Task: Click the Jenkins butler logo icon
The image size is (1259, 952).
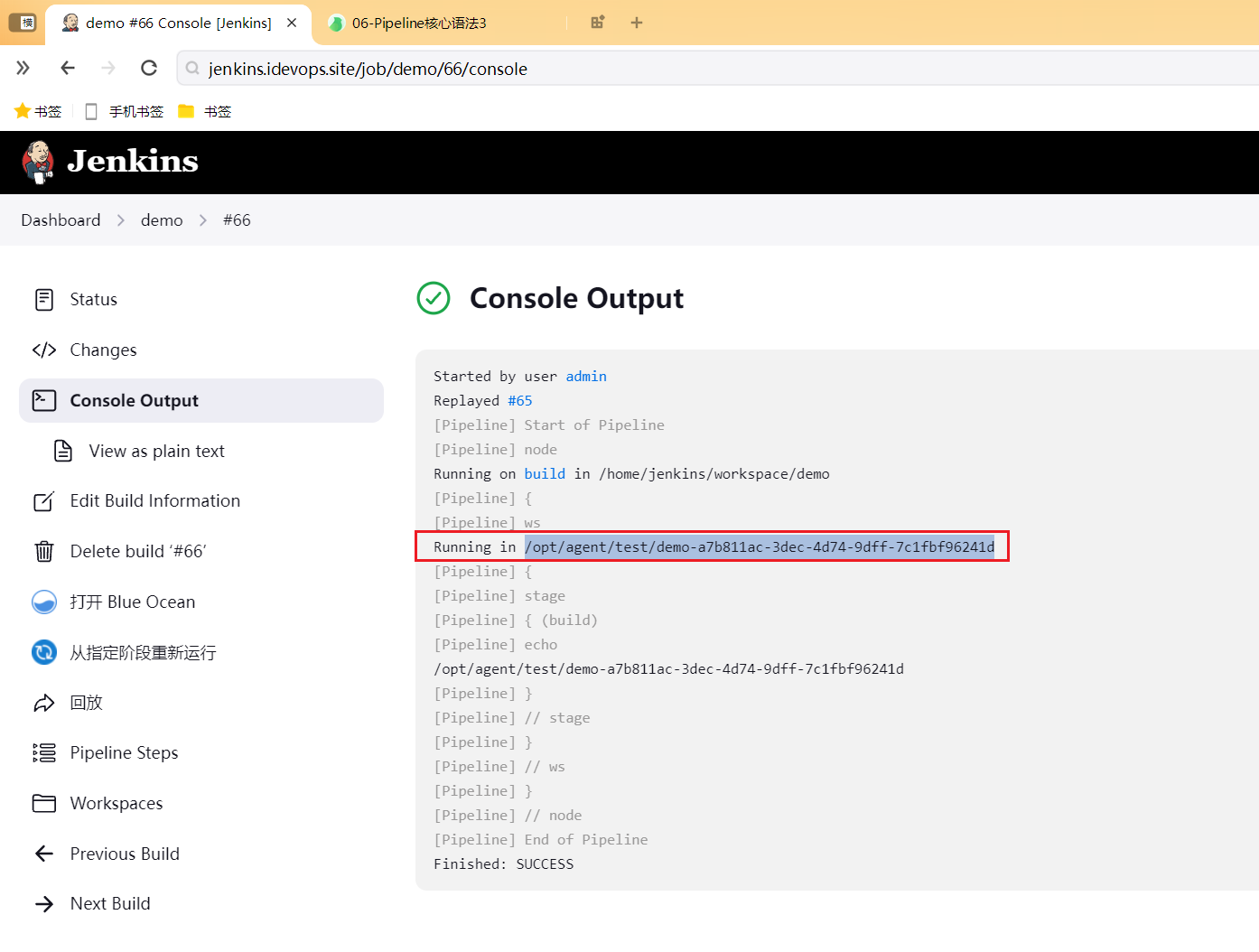Action: pyautogui.click(x=38, y=163)
